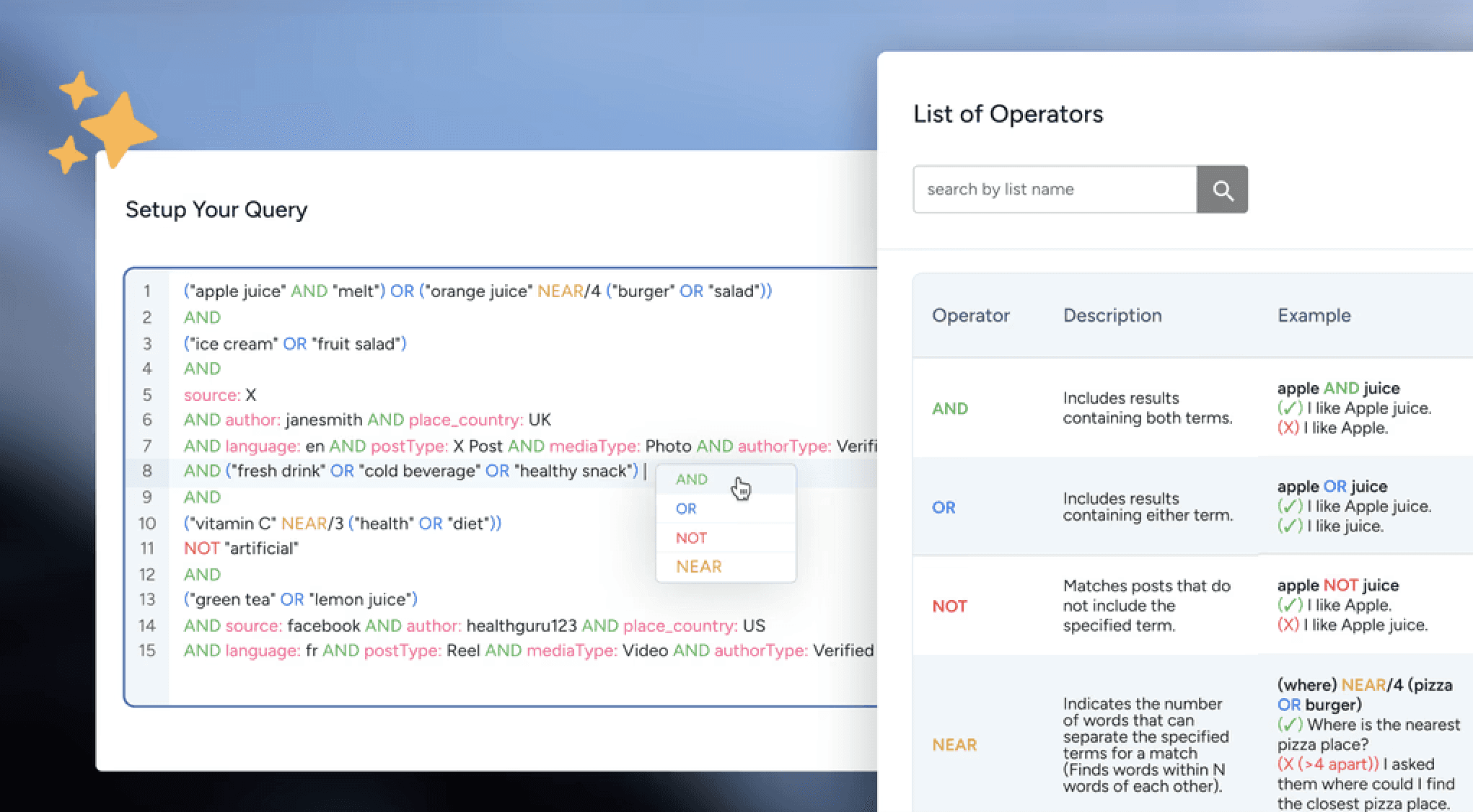Click the 'source:' keyword on line 5
1473x812 pixels.
click(211, 395)
